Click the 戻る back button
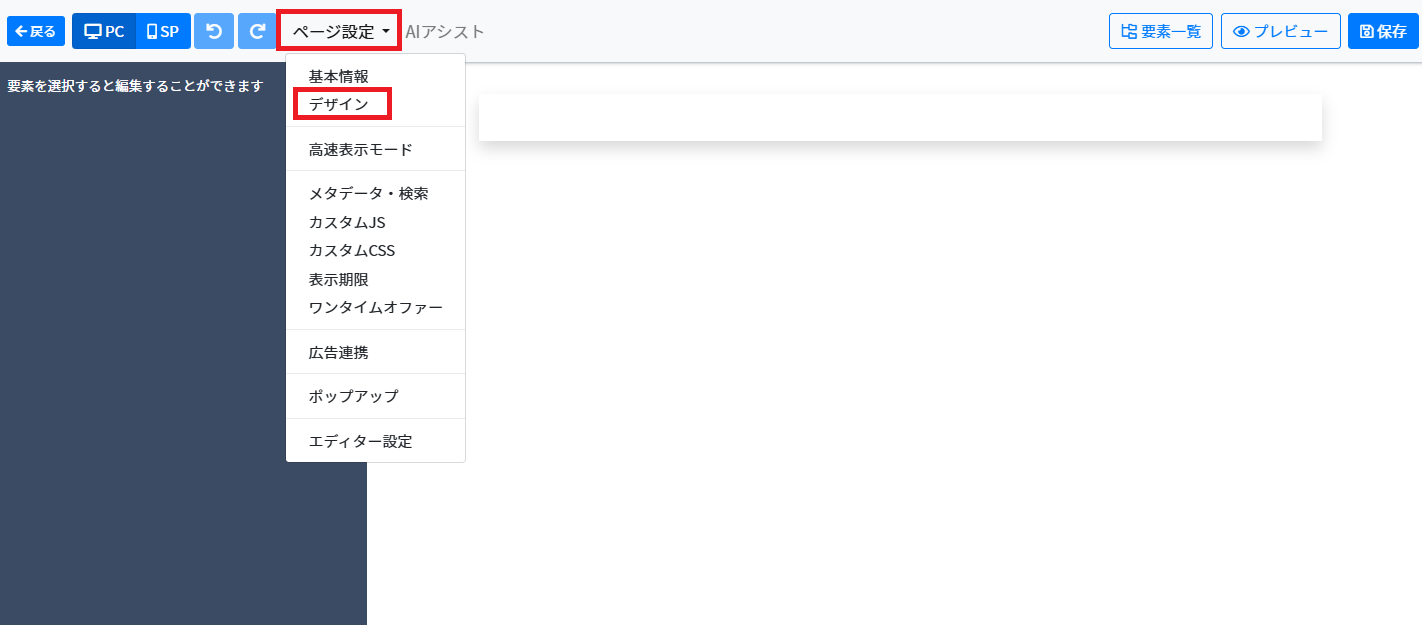The width and height of the screenshot is (1422, 625). click(36, 31)
